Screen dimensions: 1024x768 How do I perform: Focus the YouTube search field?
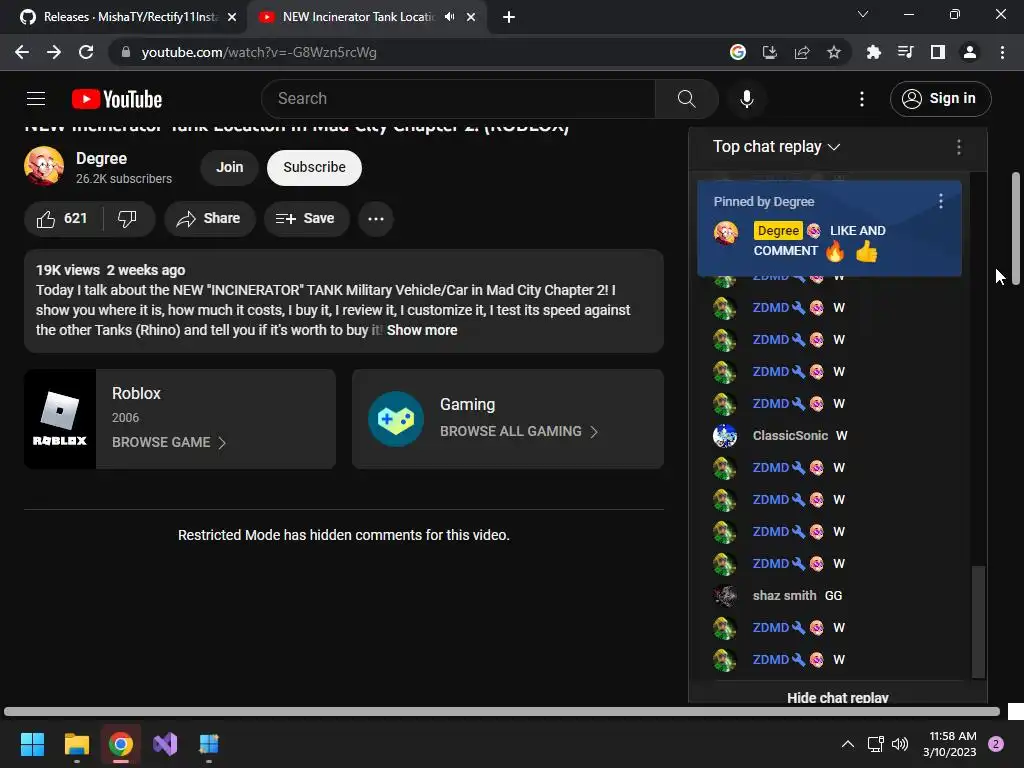tap(458, 99)
